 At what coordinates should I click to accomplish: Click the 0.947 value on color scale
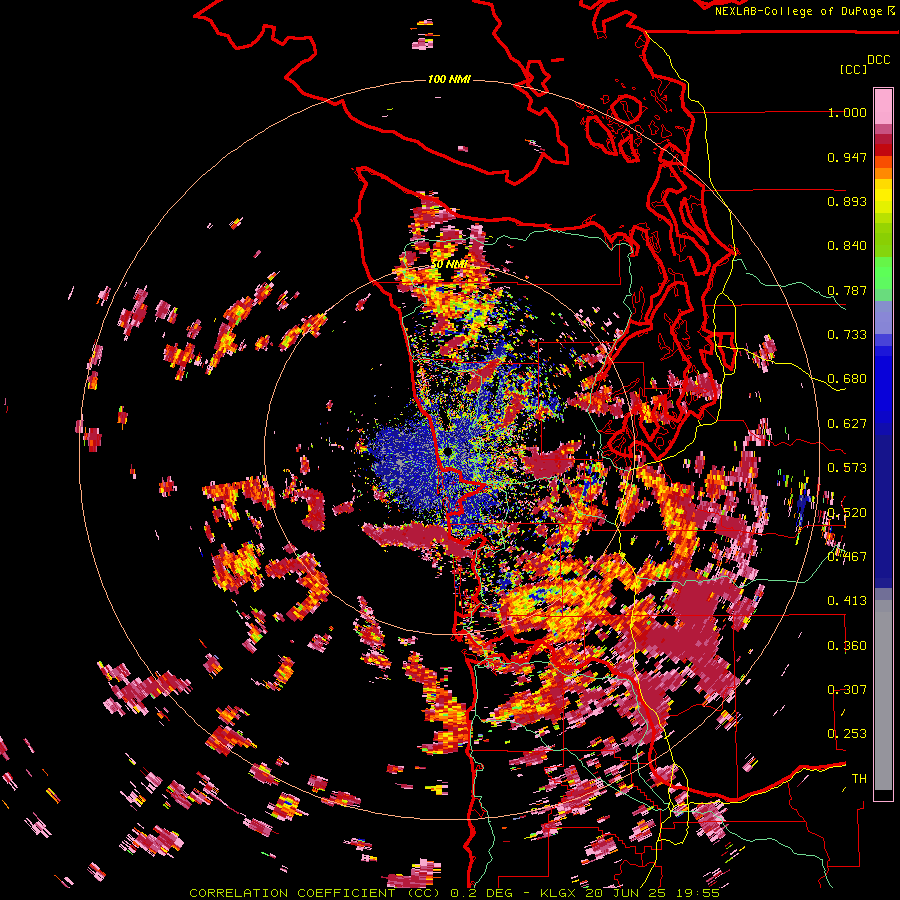(847, 157)
